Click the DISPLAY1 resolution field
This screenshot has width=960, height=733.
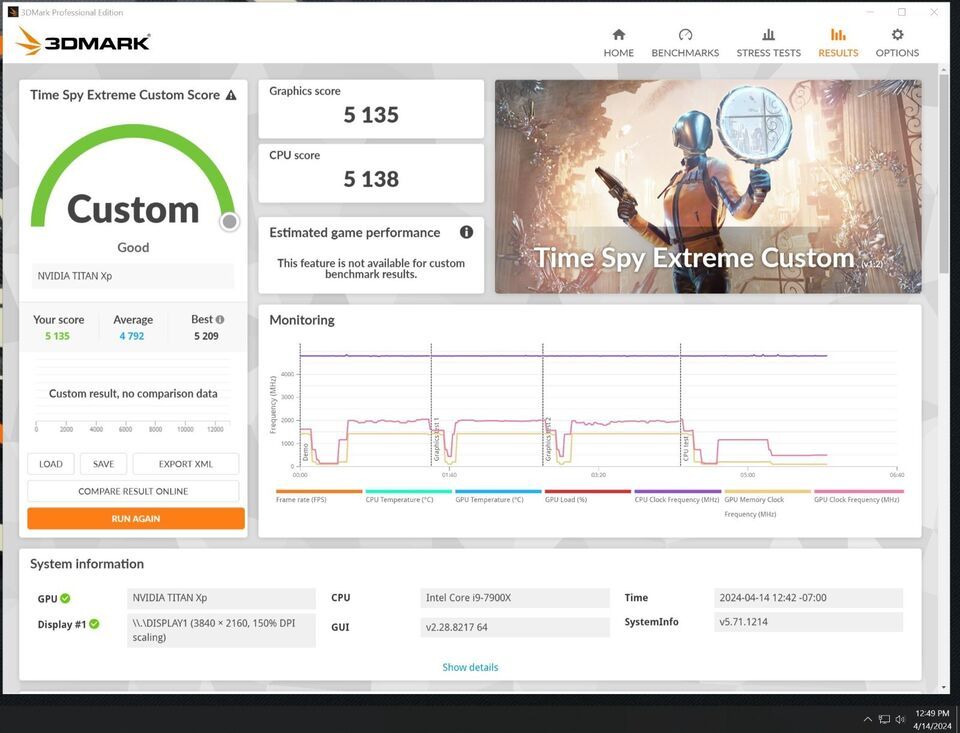click(x=222, y=630)
